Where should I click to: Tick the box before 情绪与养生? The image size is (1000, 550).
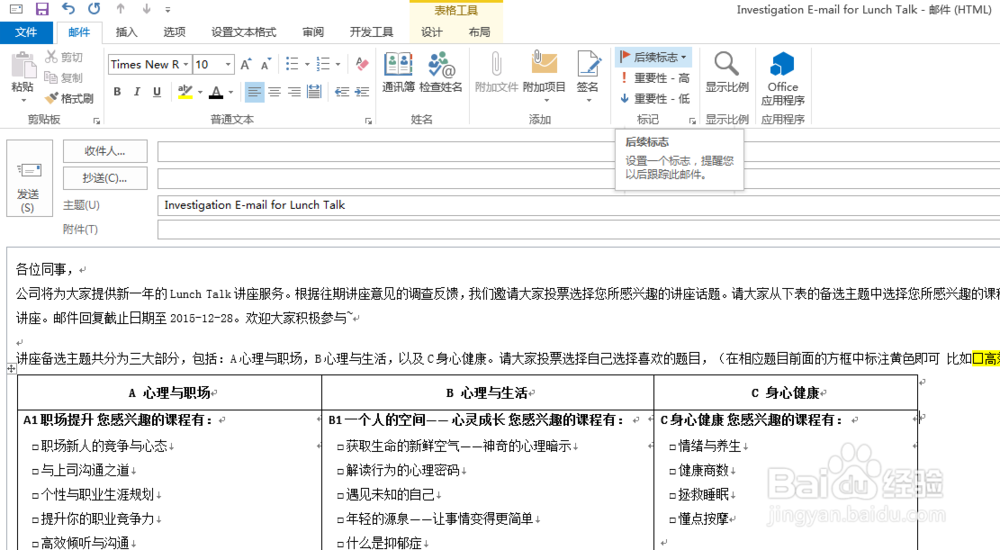(672, 447)
